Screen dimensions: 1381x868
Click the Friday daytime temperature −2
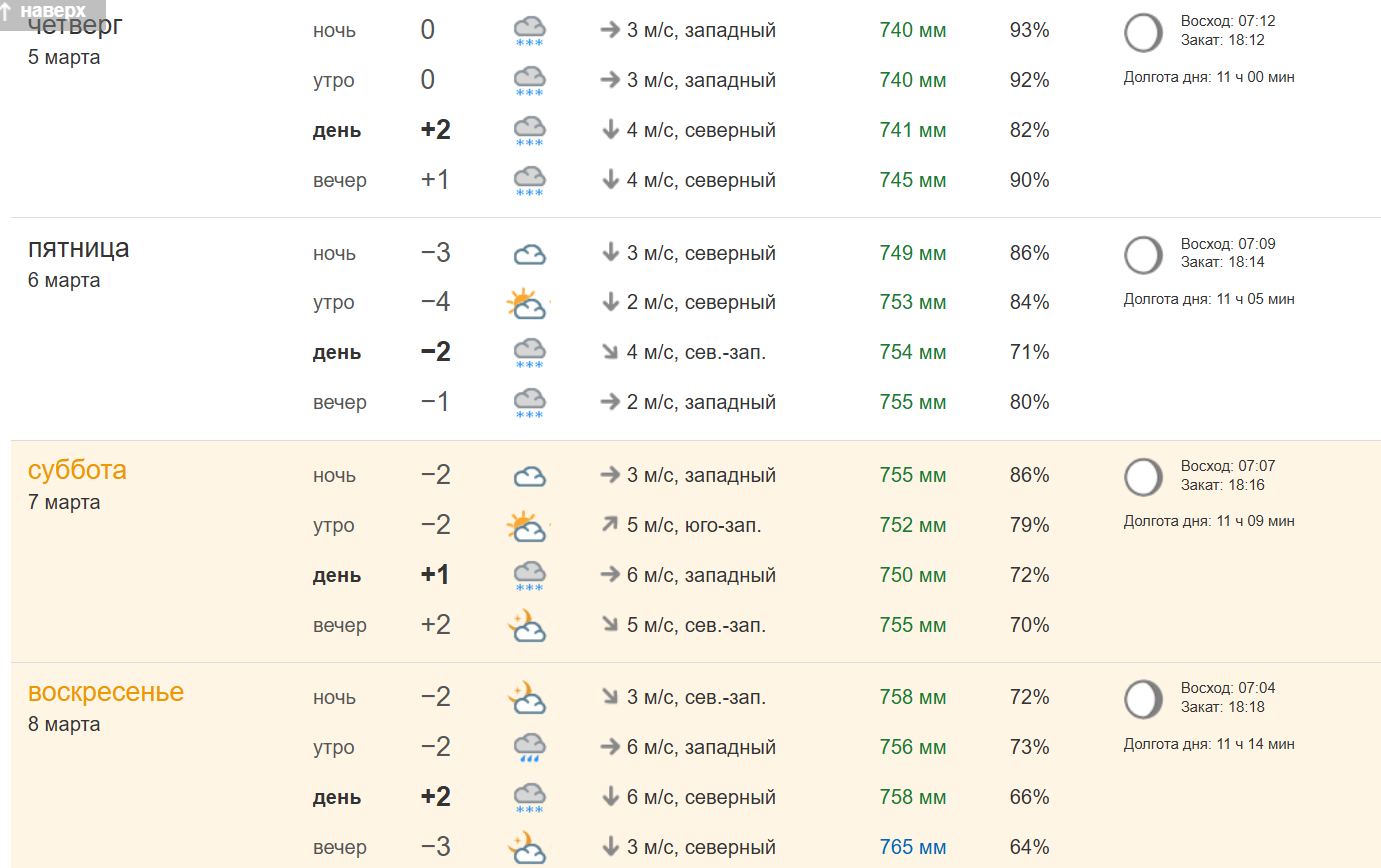coord(435,352)
